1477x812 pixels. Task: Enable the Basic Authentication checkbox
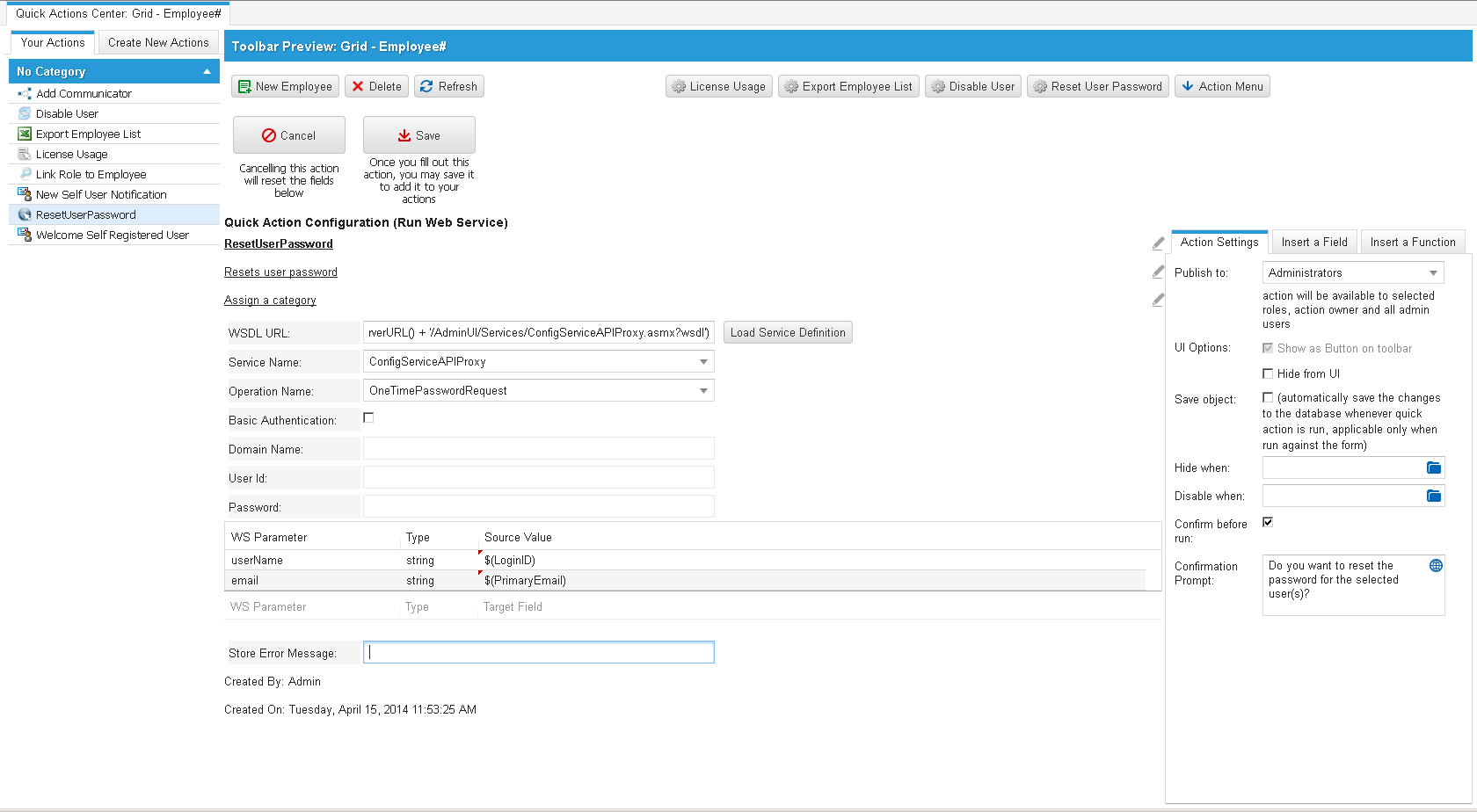coord(368,418)
